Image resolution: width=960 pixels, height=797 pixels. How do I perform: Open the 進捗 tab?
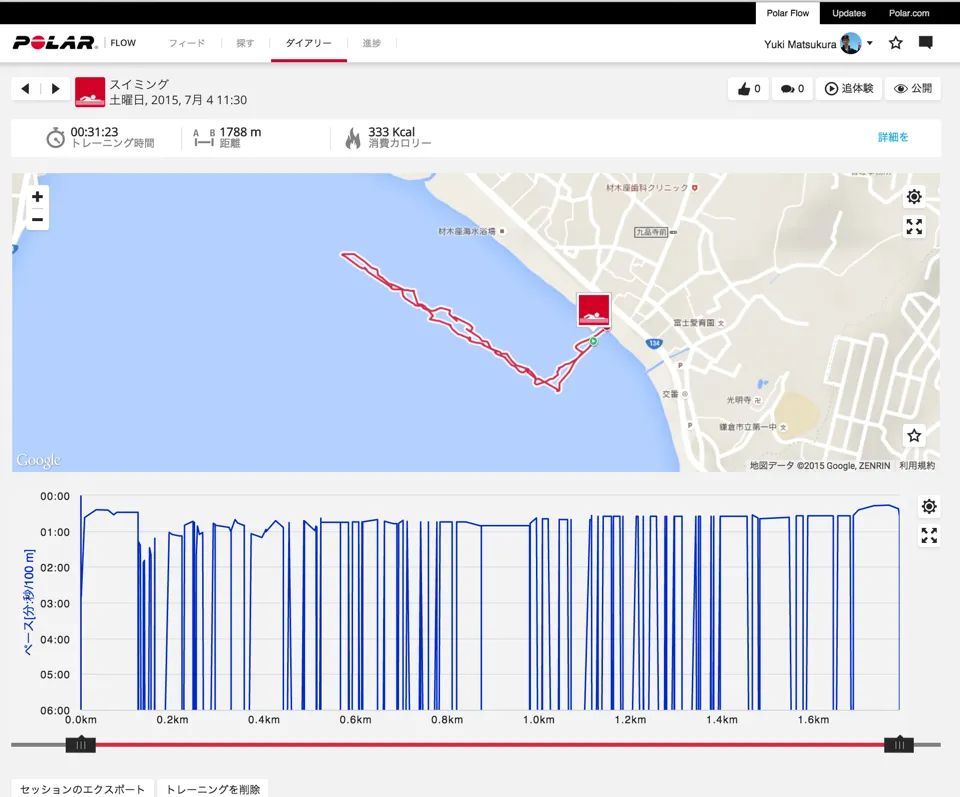(x=371, y=43)
